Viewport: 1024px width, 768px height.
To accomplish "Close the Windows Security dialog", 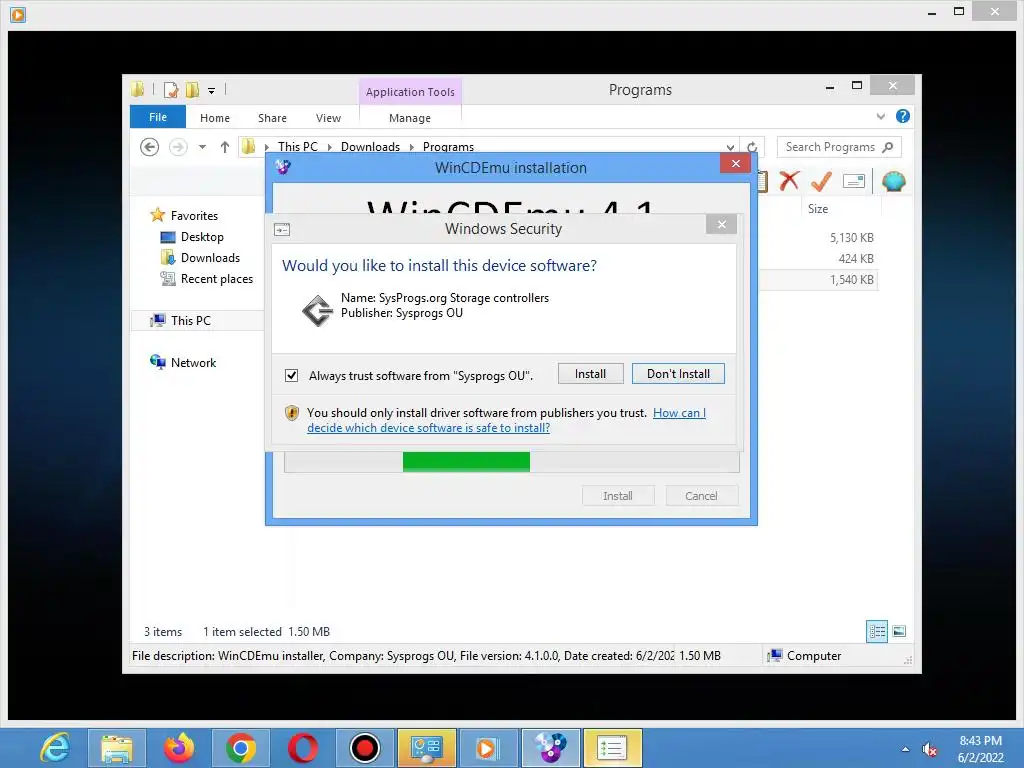I will [721, 225].
